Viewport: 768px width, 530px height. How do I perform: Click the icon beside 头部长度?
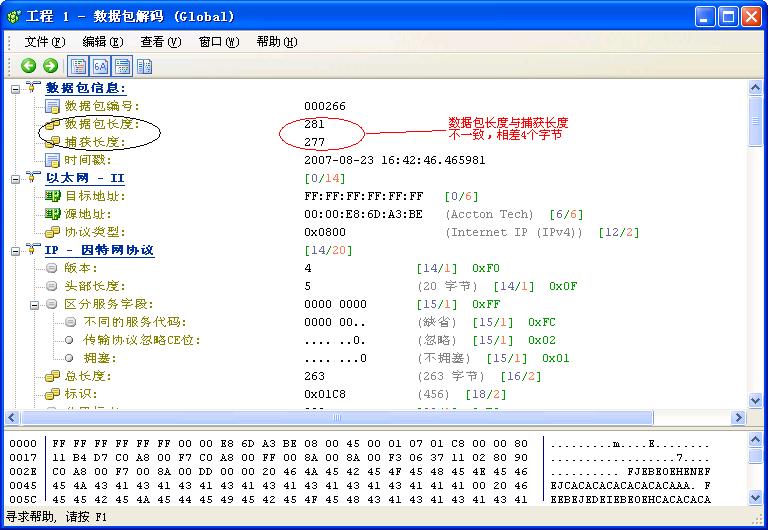[x=51, y=286]
